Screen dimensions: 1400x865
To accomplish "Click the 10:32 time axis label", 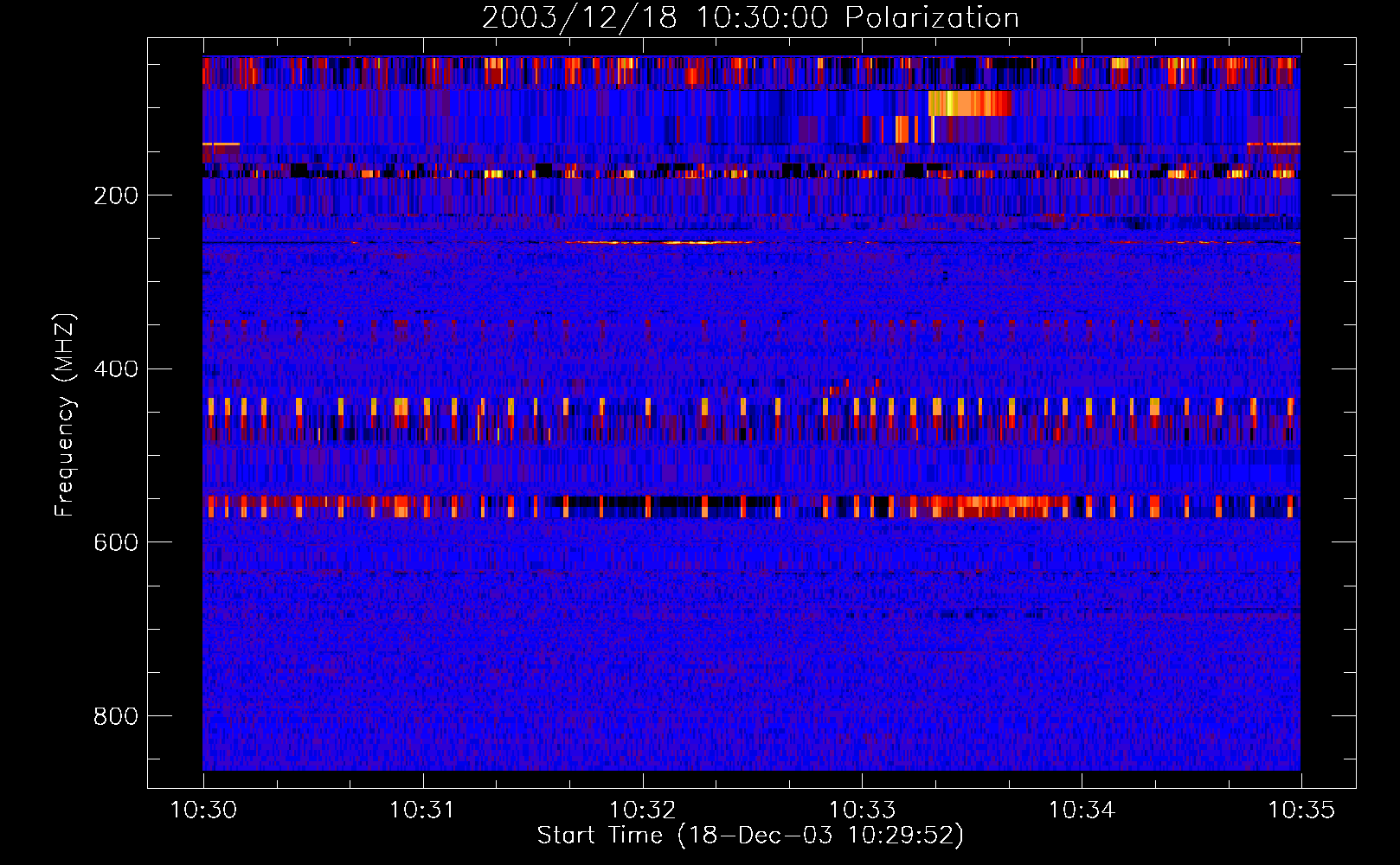I will point(642,811).
